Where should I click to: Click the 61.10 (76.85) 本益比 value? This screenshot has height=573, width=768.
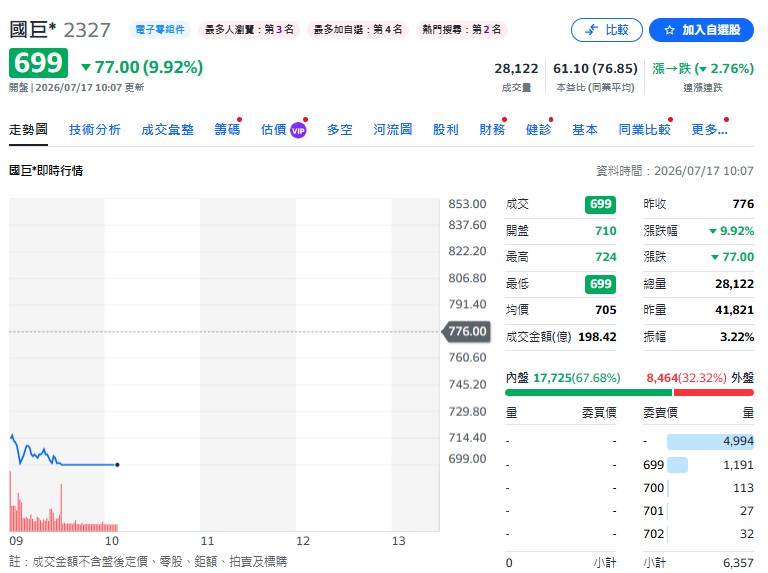point(595,69)
